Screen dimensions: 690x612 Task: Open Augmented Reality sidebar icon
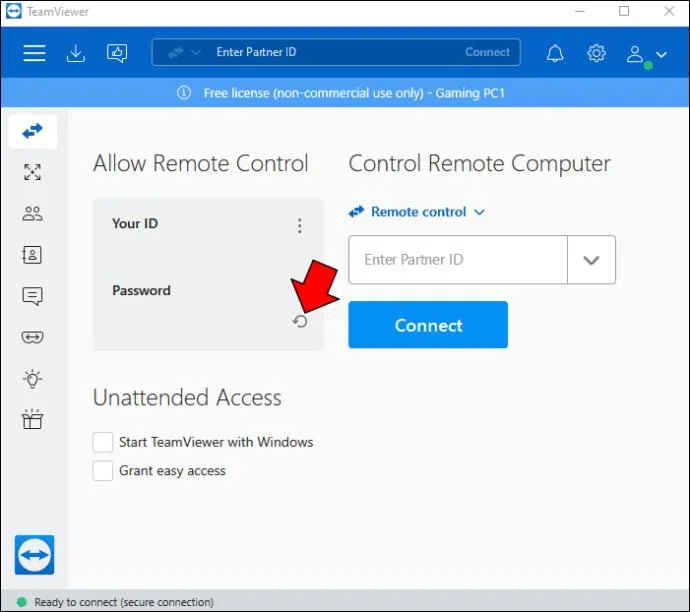(x=33, y=337)
